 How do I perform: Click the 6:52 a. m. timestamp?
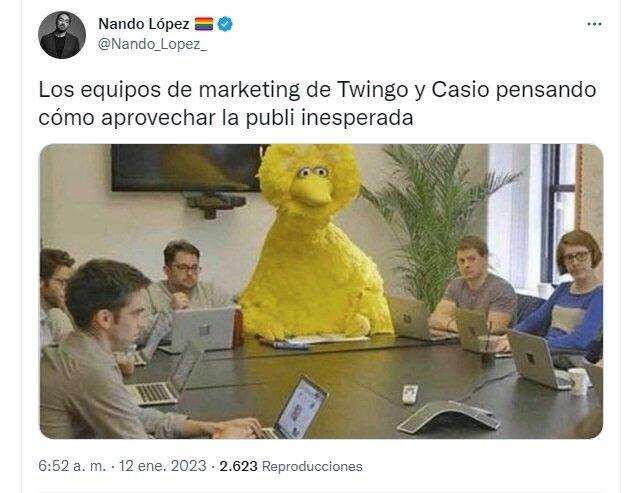pyautogui.click(x=72, y=466)
